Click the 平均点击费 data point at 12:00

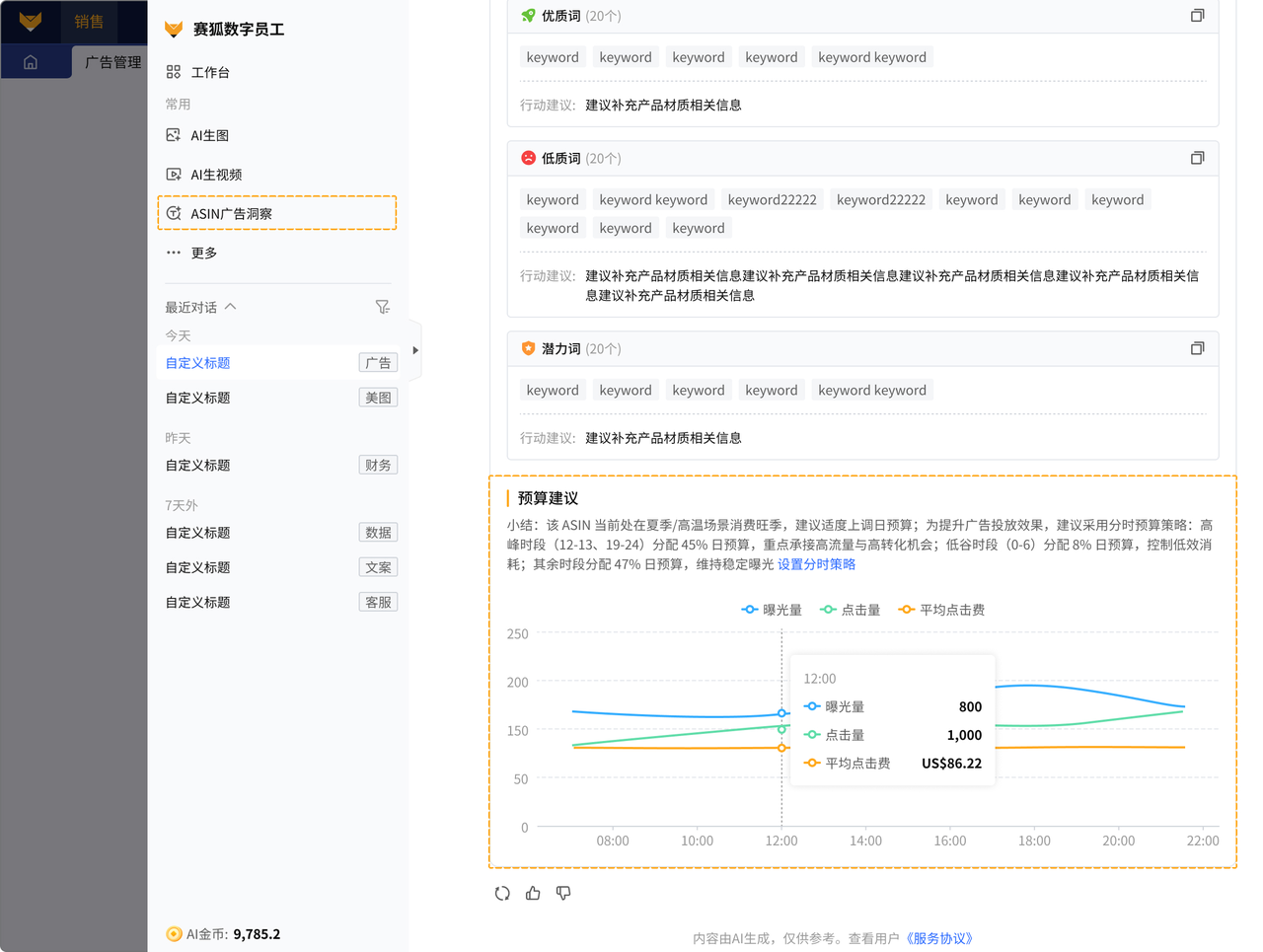click(781, 748)
